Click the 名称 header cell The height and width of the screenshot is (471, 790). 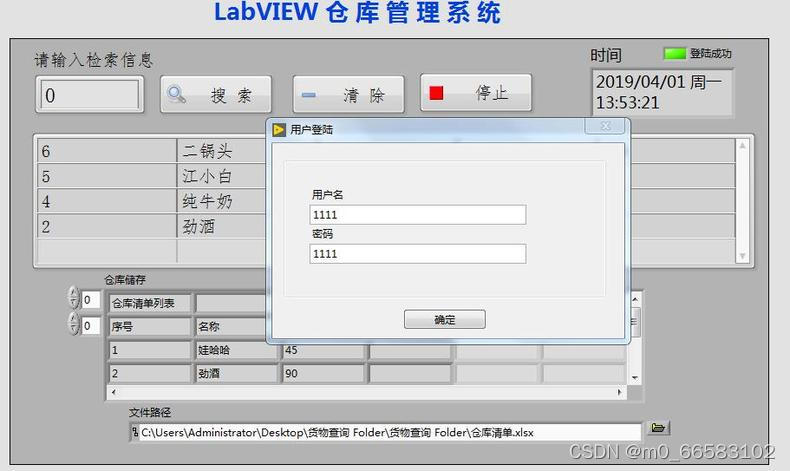[231, 326]
